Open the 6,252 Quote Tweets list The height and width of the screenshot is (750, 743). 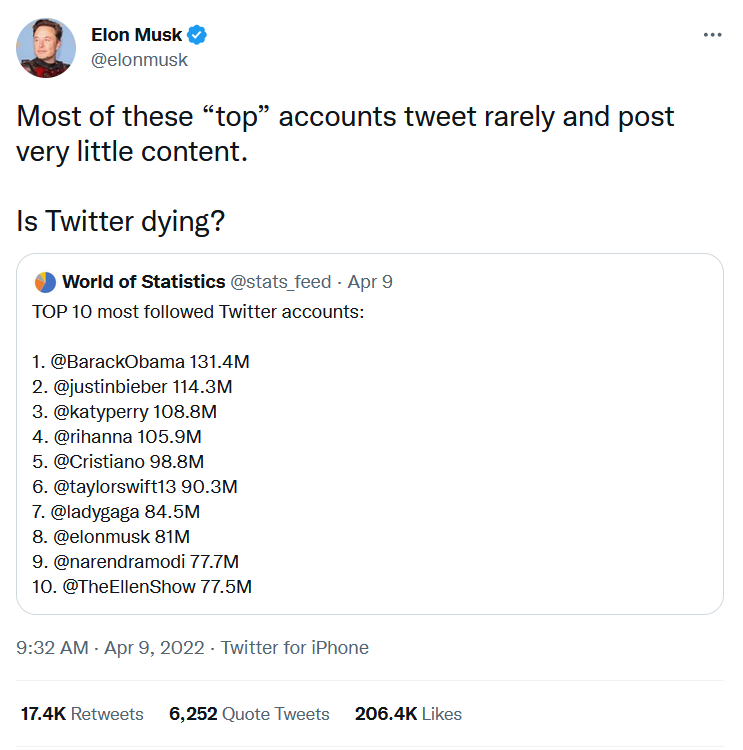tap(249, 714)
